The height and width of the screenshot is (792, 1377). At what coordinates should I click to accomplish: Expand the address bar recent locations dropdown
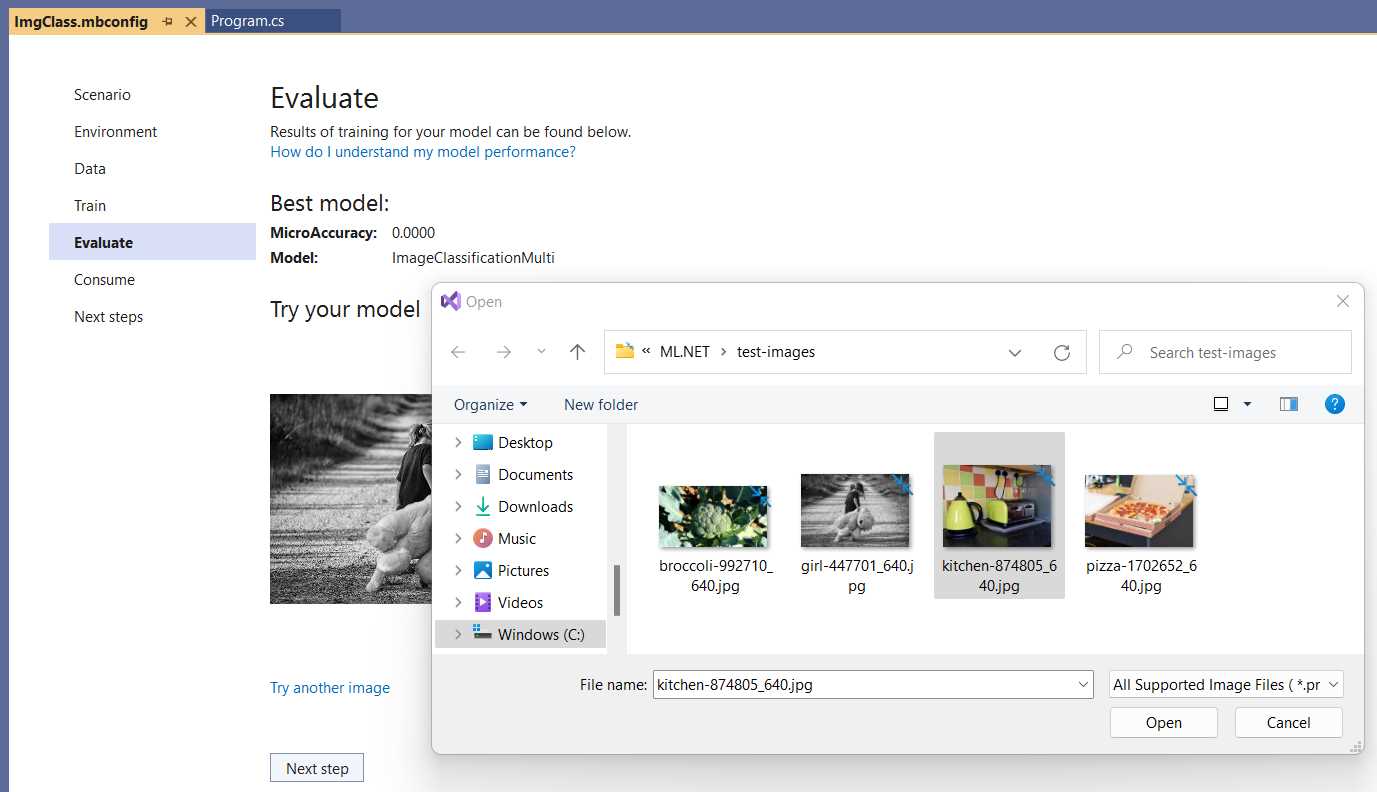pos(1015,352)
